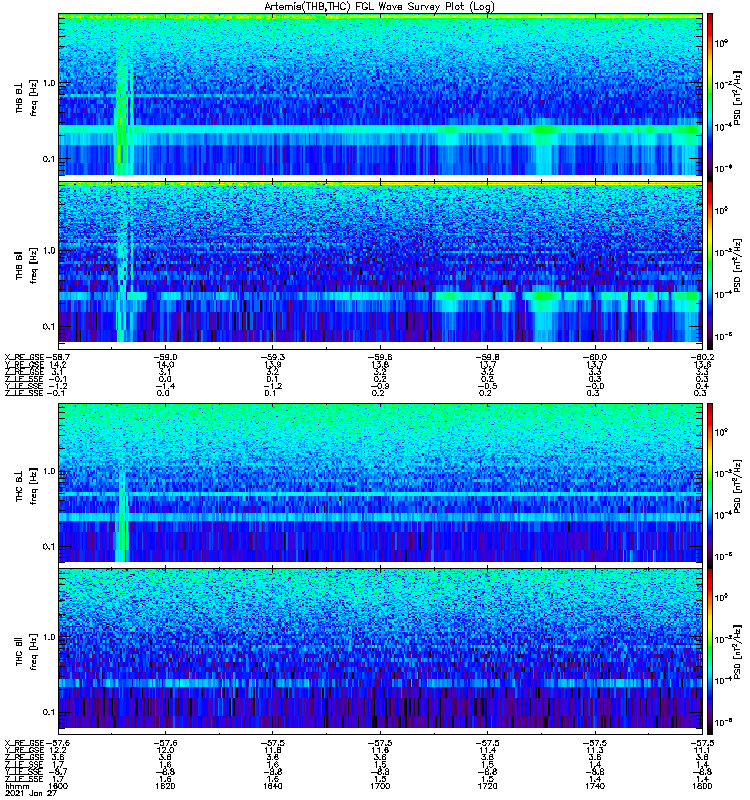This screenshot has height=800, width=750.
Task: Click the Y_RE_GSE value '11.1' under THC panels
Action: coord(703,751)
